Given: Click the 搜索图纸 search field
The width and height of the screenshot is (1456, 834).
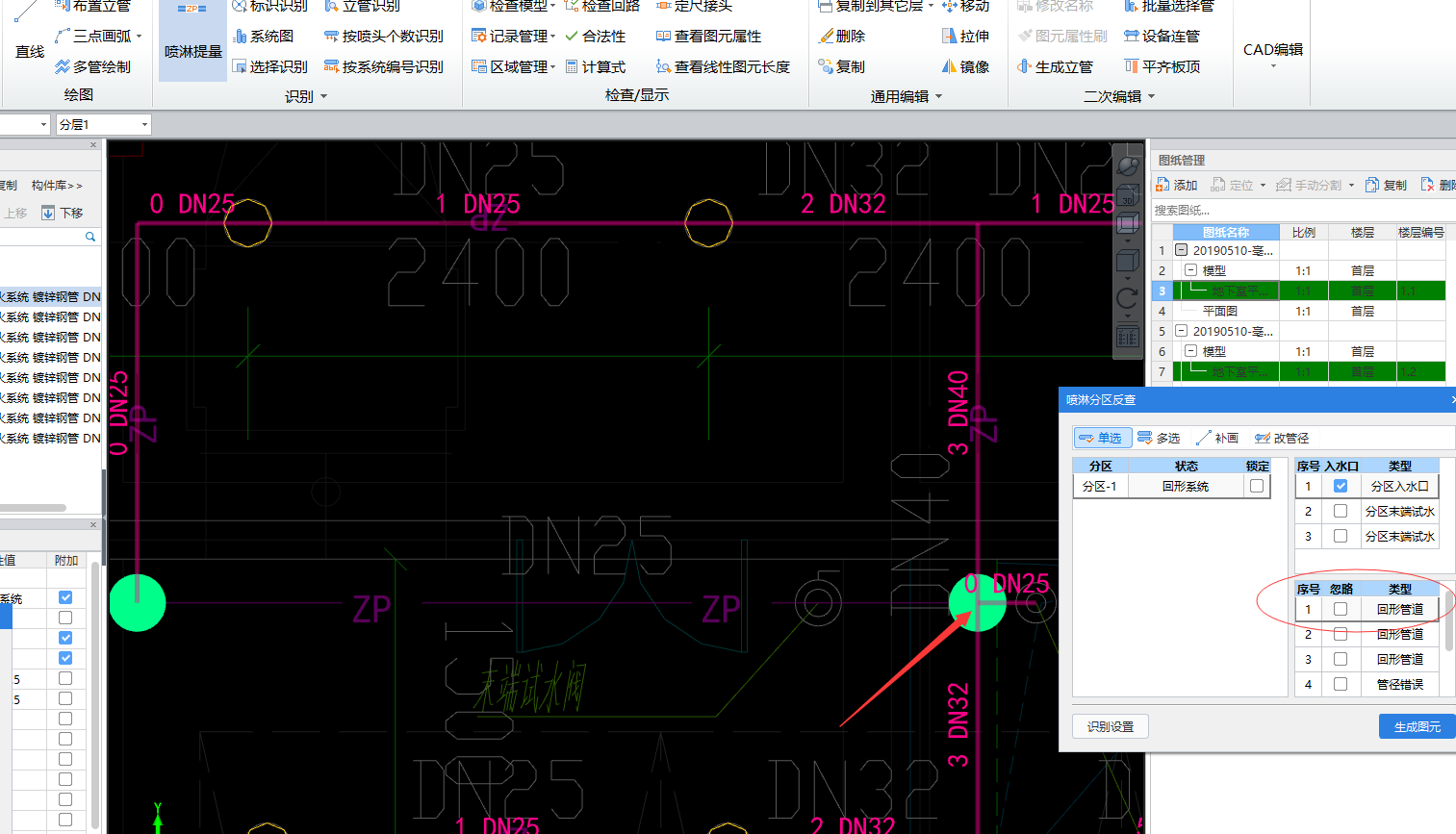Looking at the screenshot, I should tap(1304, 210).
